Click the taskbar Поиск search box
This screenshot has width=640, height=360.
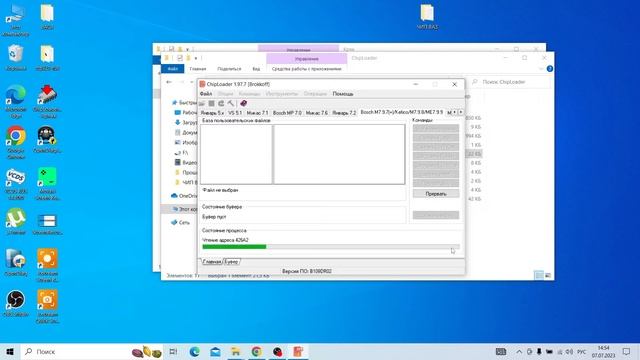pos(92,351)
